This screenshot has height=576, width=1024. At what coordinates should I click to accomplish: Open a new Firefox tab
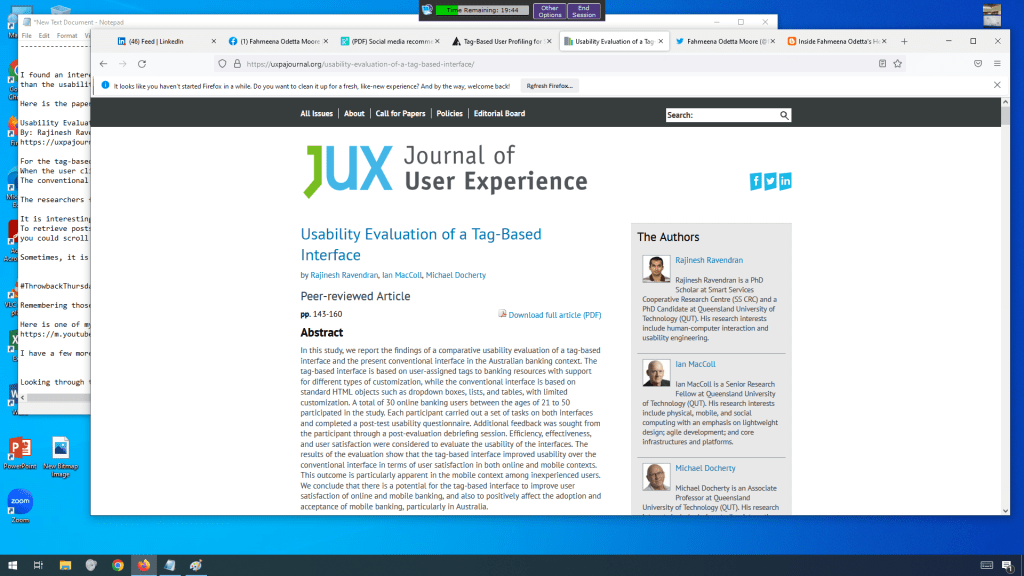(904, 41)
